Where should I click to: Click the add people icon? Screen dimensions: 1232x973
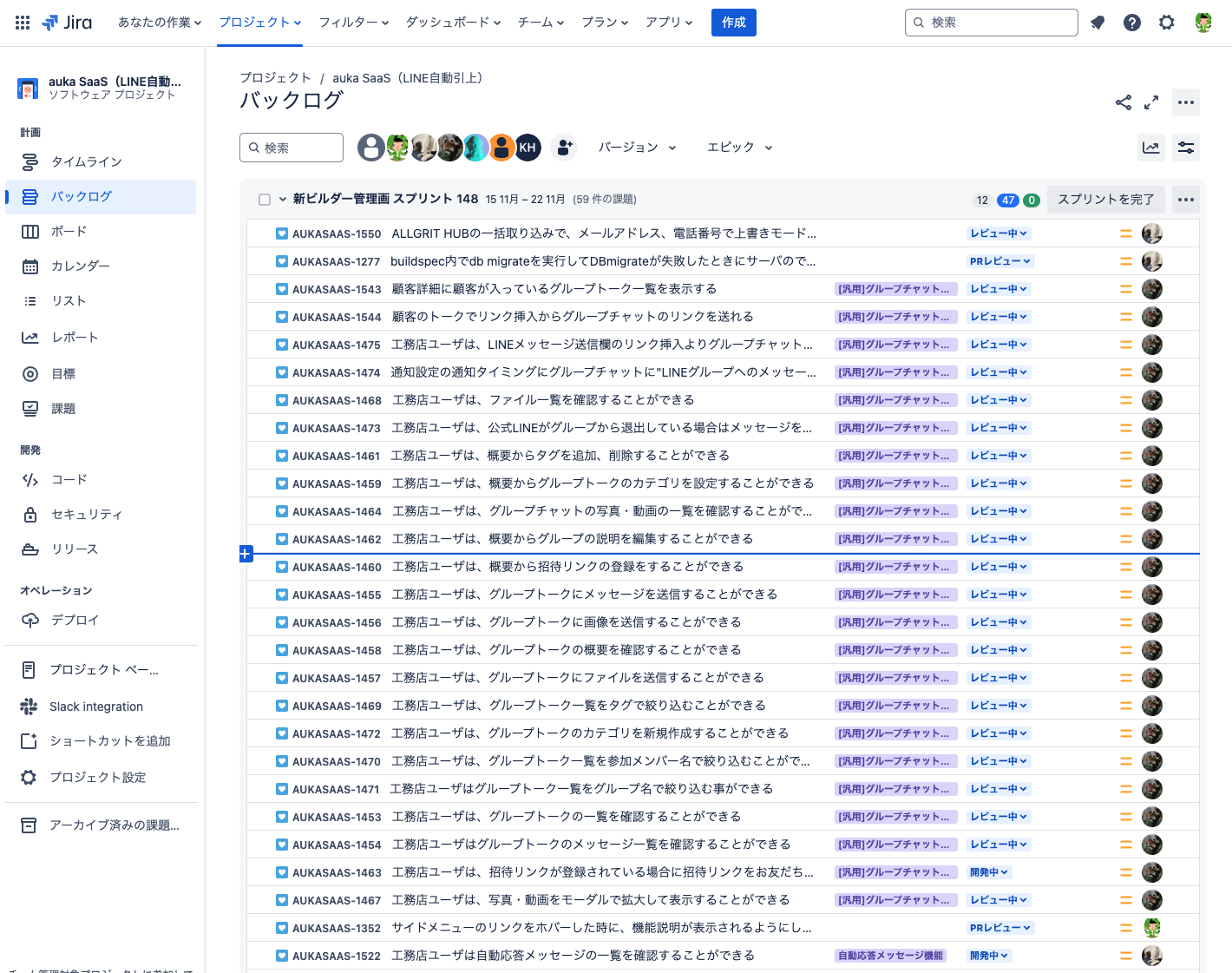[565, 148]
